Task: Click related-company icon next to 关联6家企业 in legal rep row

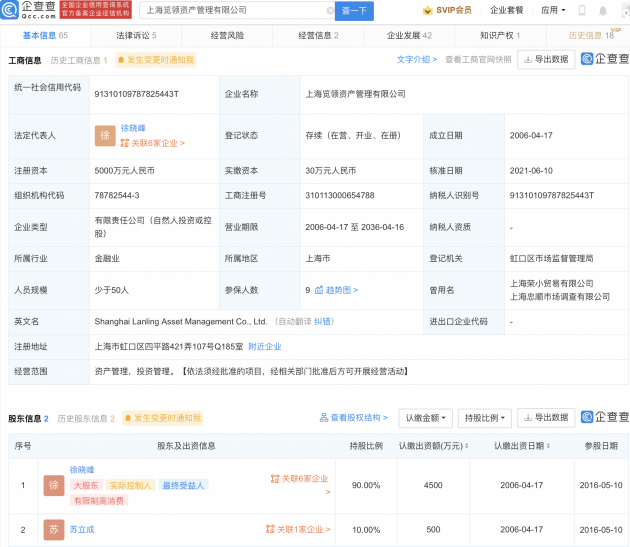Action: [x=125, y=143]
